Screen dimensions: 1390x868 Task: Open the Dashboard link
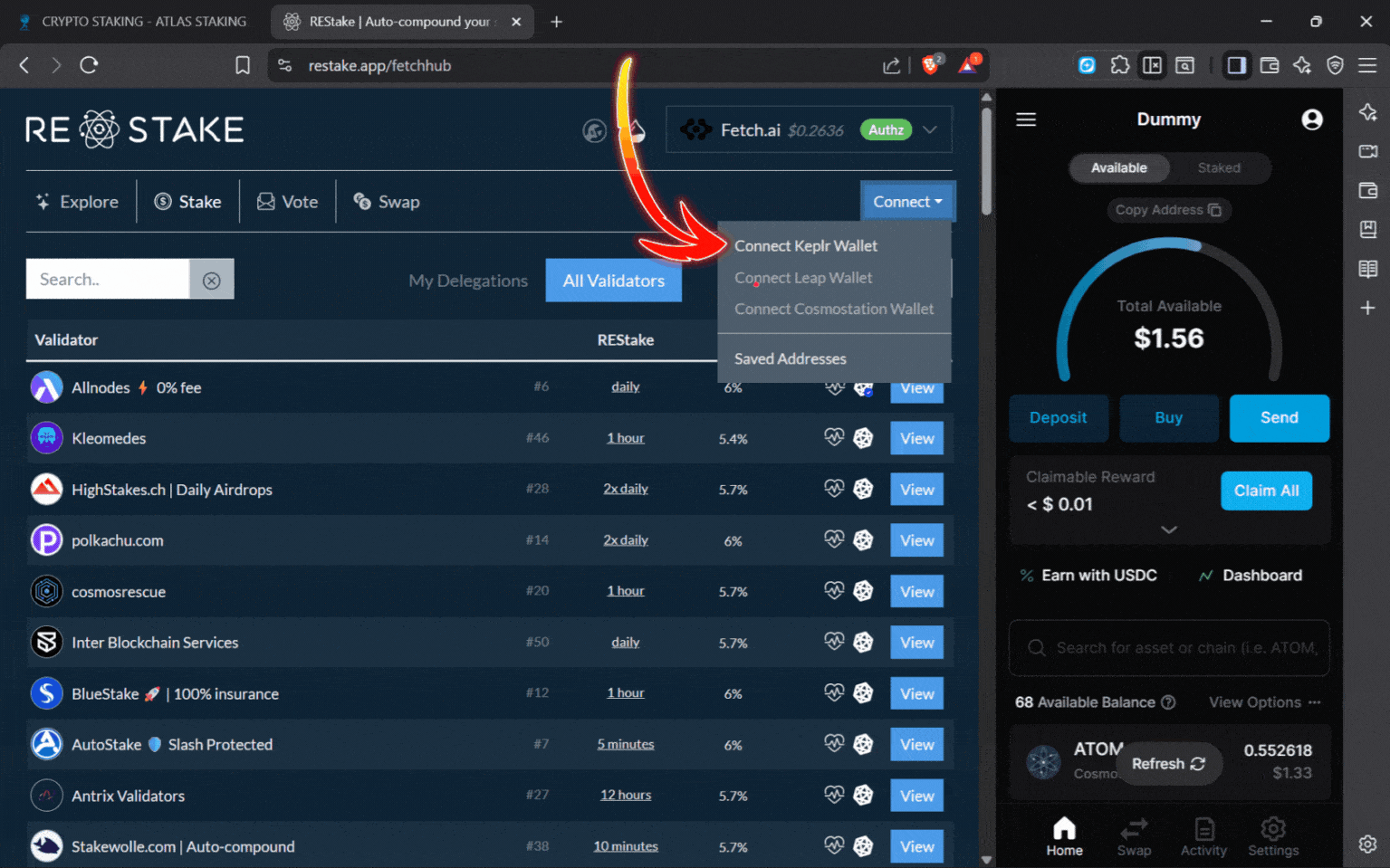coord(1261,575)
